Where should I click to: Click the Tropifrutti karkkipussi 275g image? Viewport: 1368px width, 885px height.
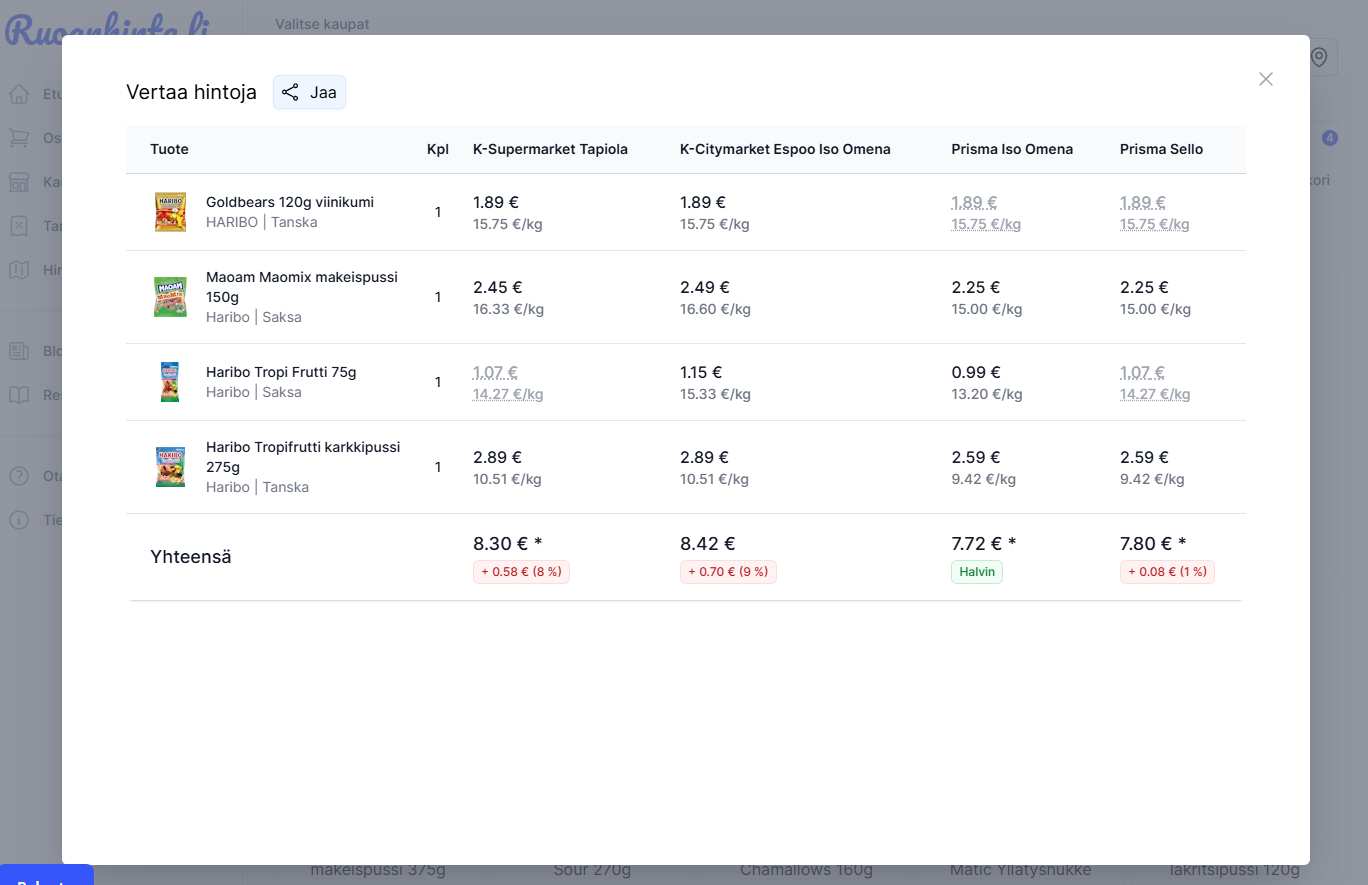[x=170, y=467]
